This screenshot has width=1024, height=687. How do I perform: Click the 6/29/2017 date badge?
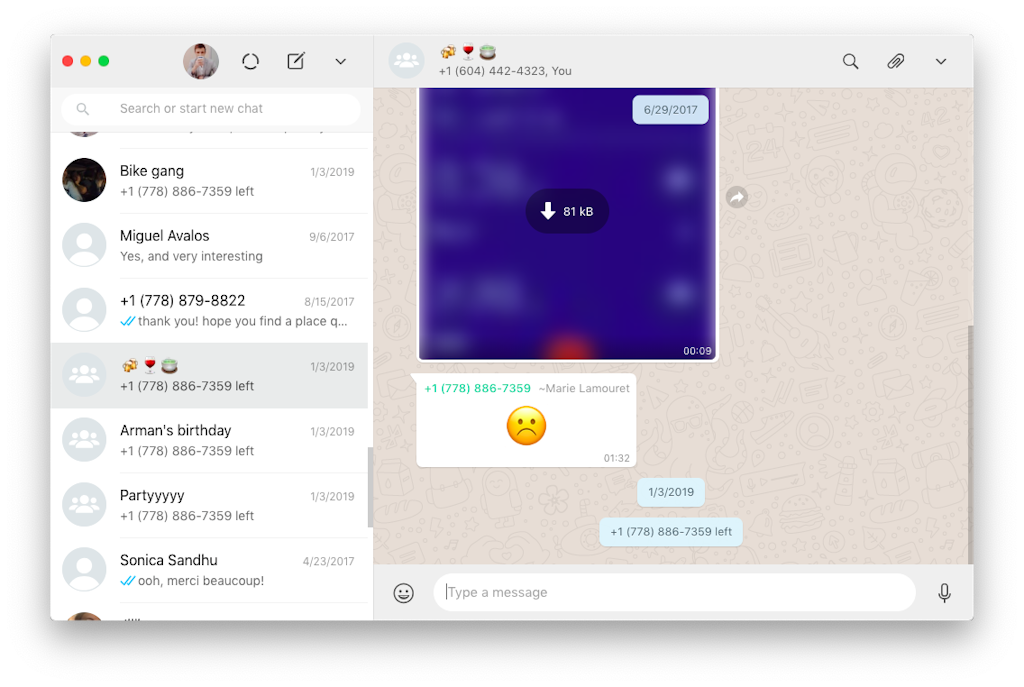670,109
